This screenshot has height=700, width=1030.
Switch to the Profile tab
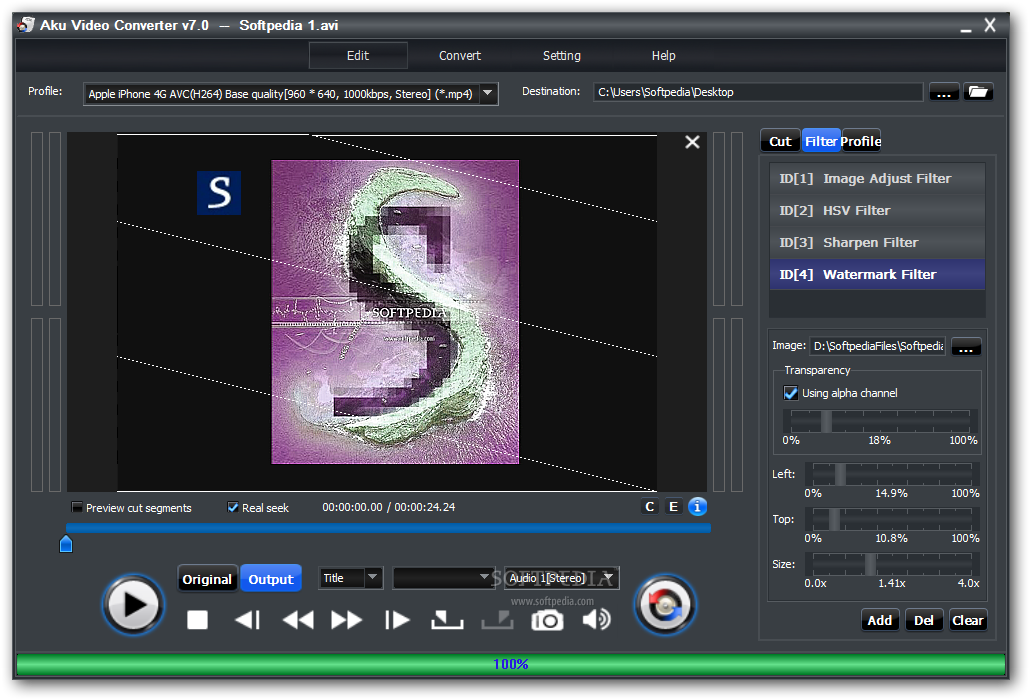tap(861, 141)
